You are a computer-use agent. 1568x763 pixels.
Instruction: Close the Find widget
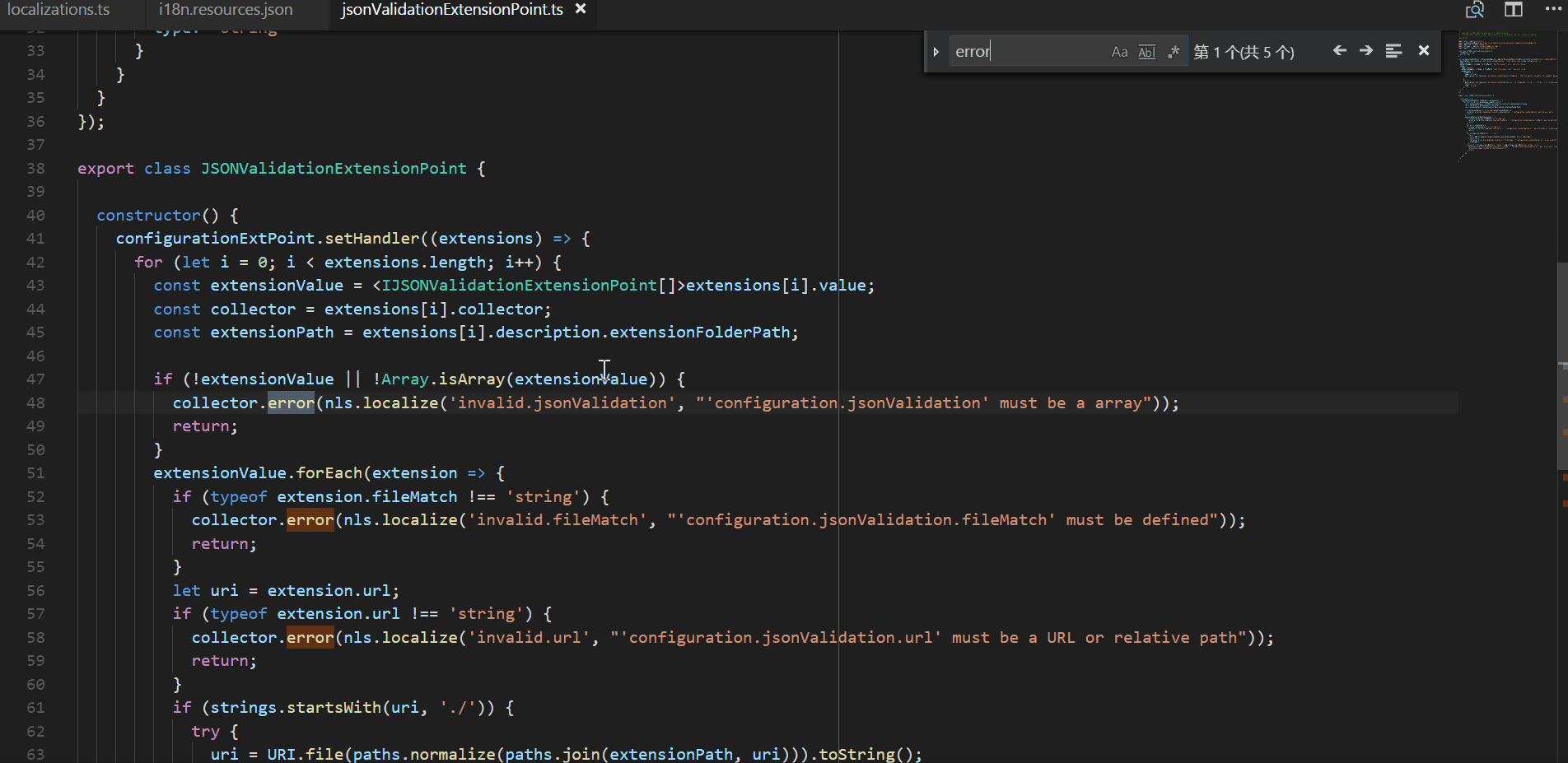(x=1424, y=50)
